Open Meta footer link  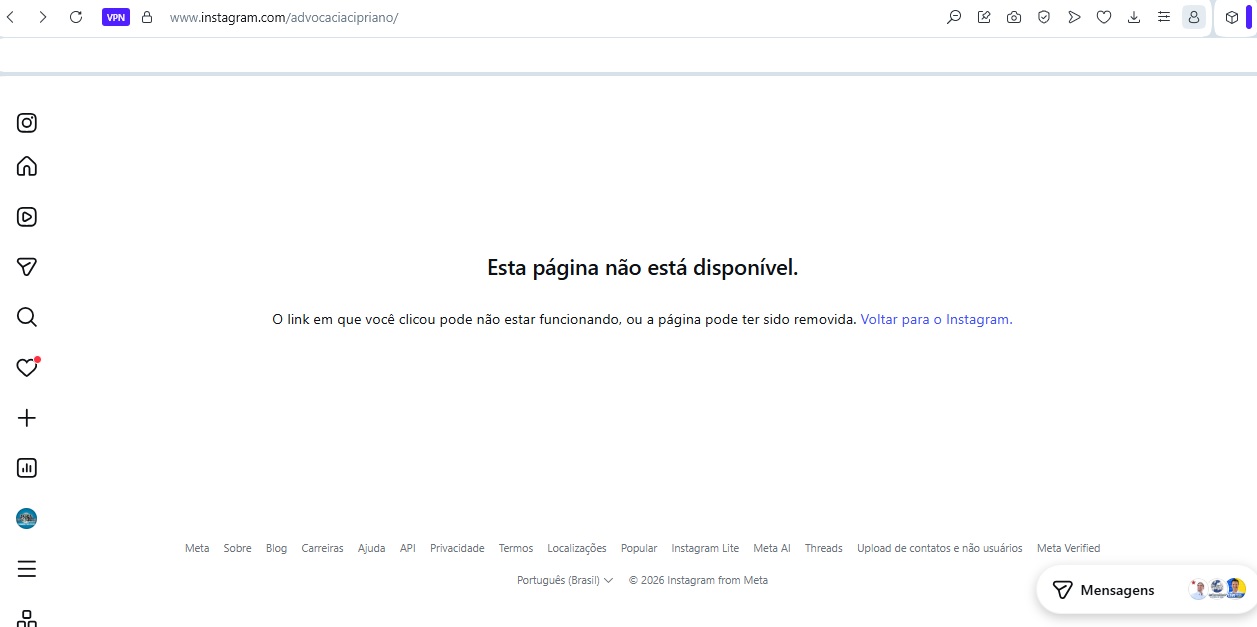point(197,548)
